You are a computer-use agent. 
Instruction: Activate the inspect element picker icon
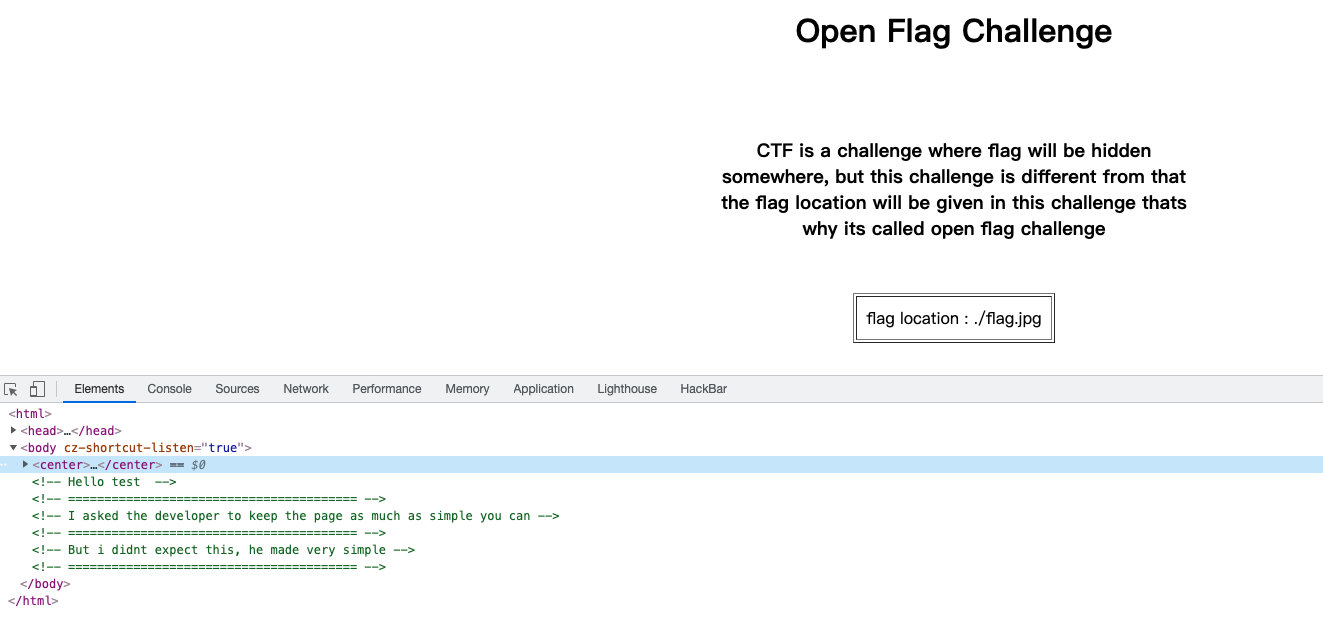[x=11, y=389]
